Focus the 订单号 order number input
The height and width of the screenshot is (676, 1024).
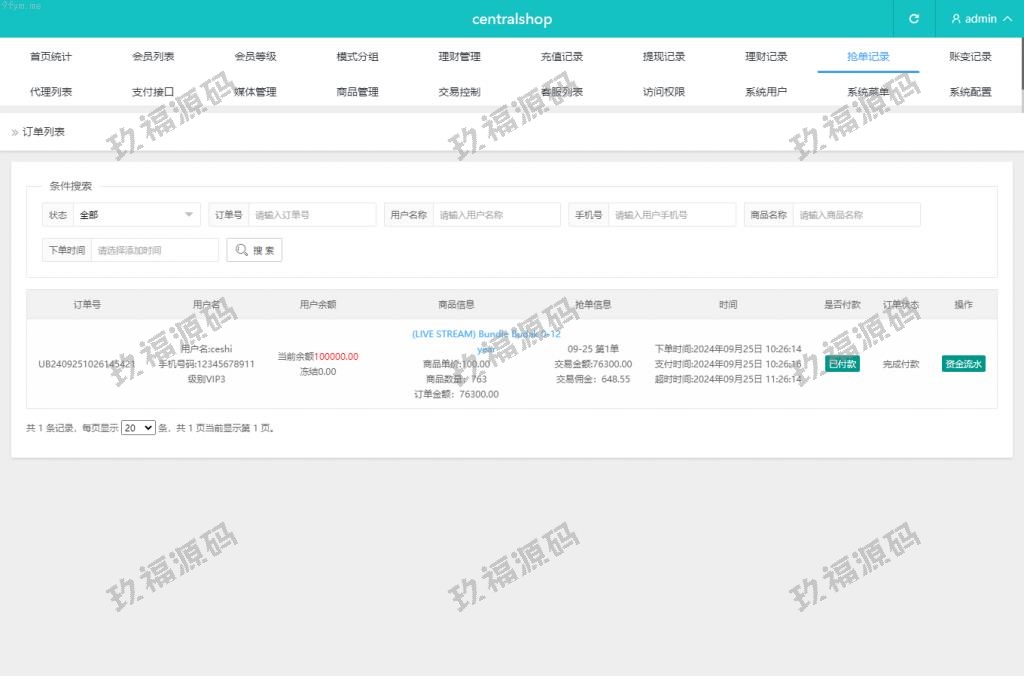312,215
